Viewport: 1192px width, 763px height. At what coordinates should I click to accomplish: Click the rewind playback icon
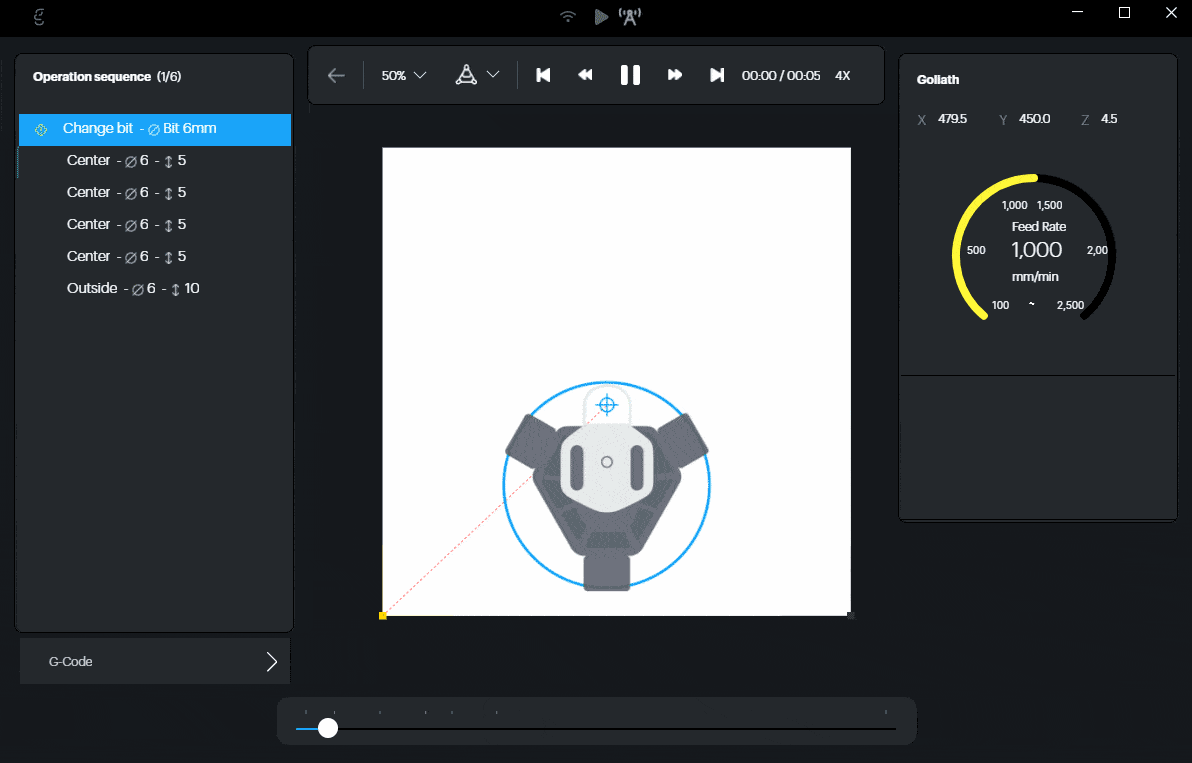pos(586,75)
